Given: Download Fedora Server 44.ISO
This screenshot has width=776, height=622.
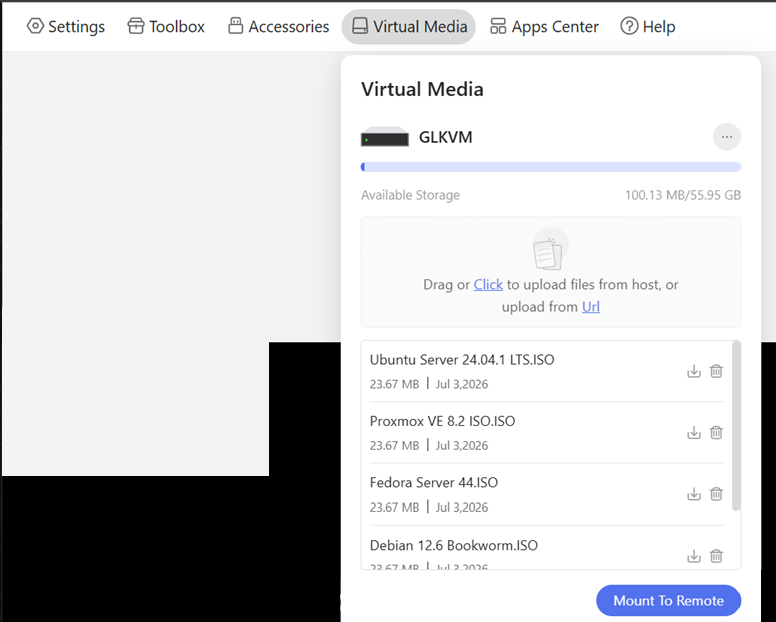Looking at the screenshot, I should click(x=694, y=493).
